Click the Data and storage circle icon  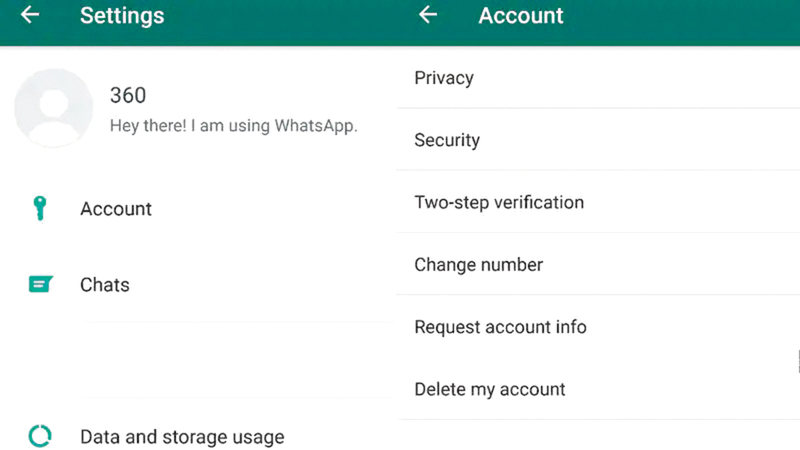(x=40, y=436)
